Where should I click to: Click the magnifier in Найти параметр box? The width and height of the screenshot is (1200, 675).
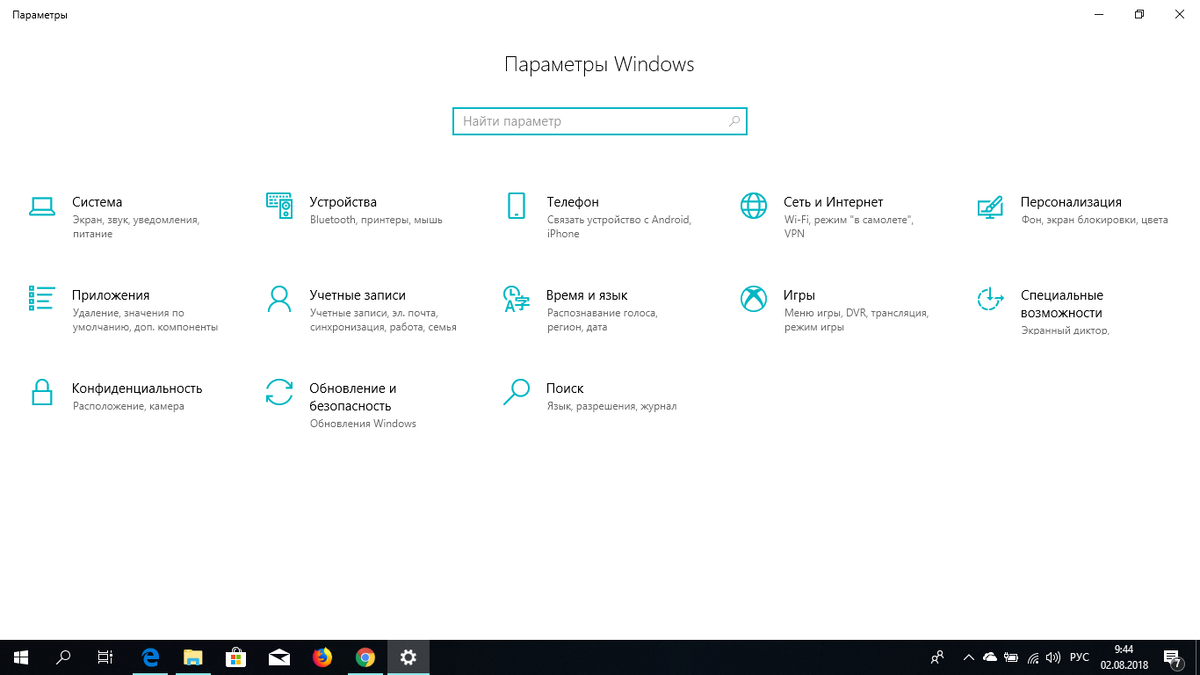click(x=734, y=121)
